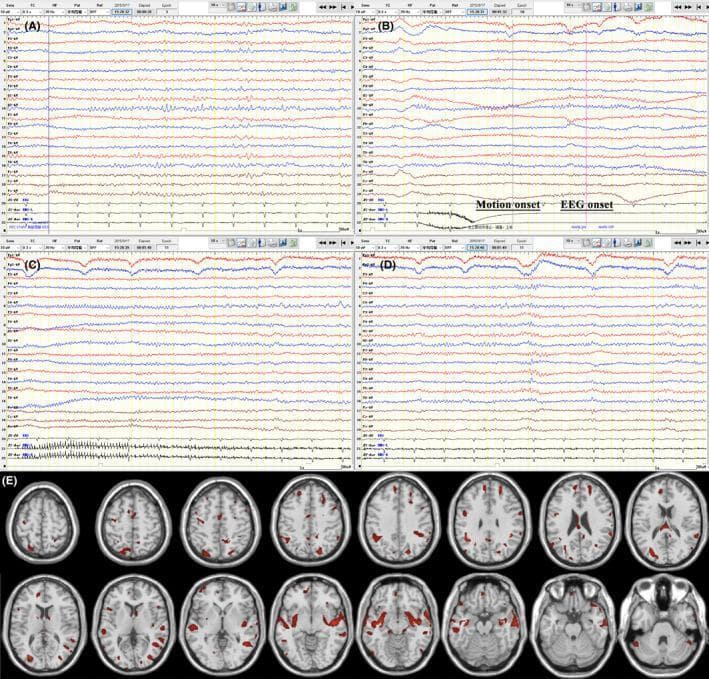Click the Epoch number field in panel B
The height and width of the screenshot is (679, 709).
522,11
